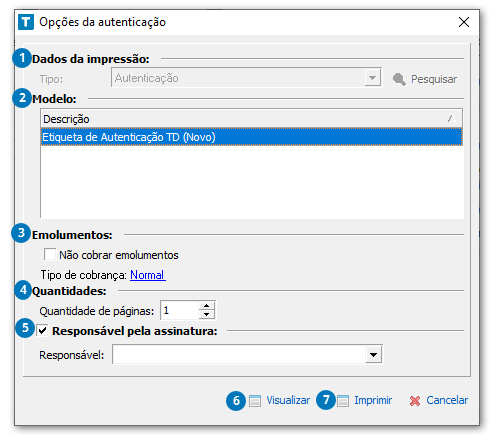Click the Imprimir button label
The width and height of the screenshot is (493, 439).
373,400
